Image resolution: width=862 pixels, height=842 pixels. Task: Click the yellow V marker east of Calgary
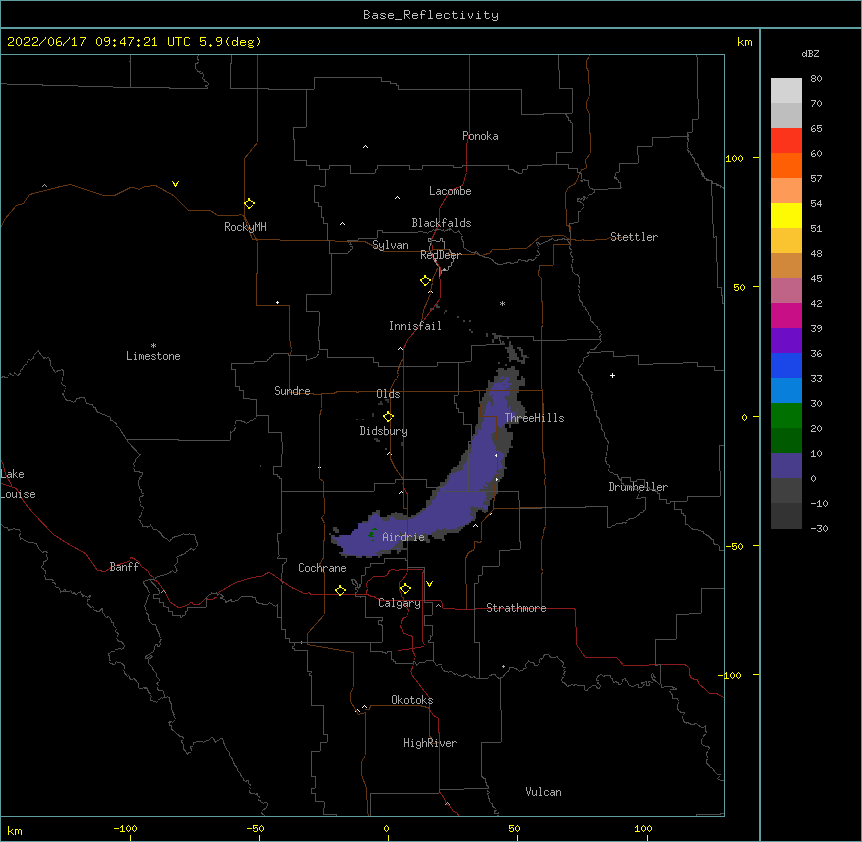pos(429,584)
